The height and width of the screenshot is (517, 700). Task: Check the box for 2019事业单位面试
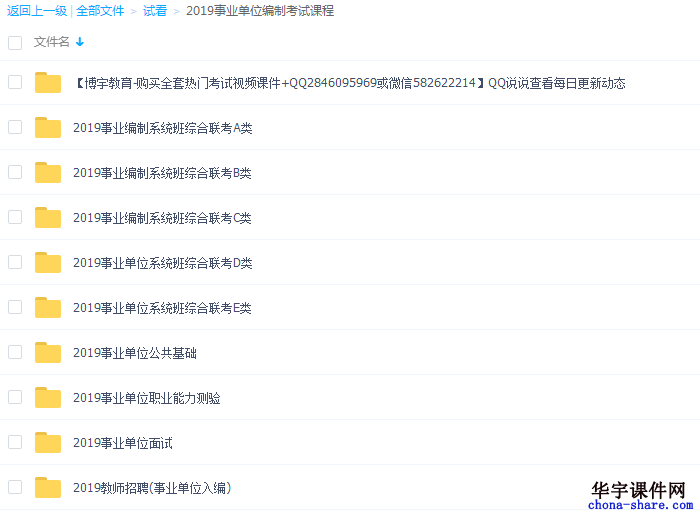[15, 442]
